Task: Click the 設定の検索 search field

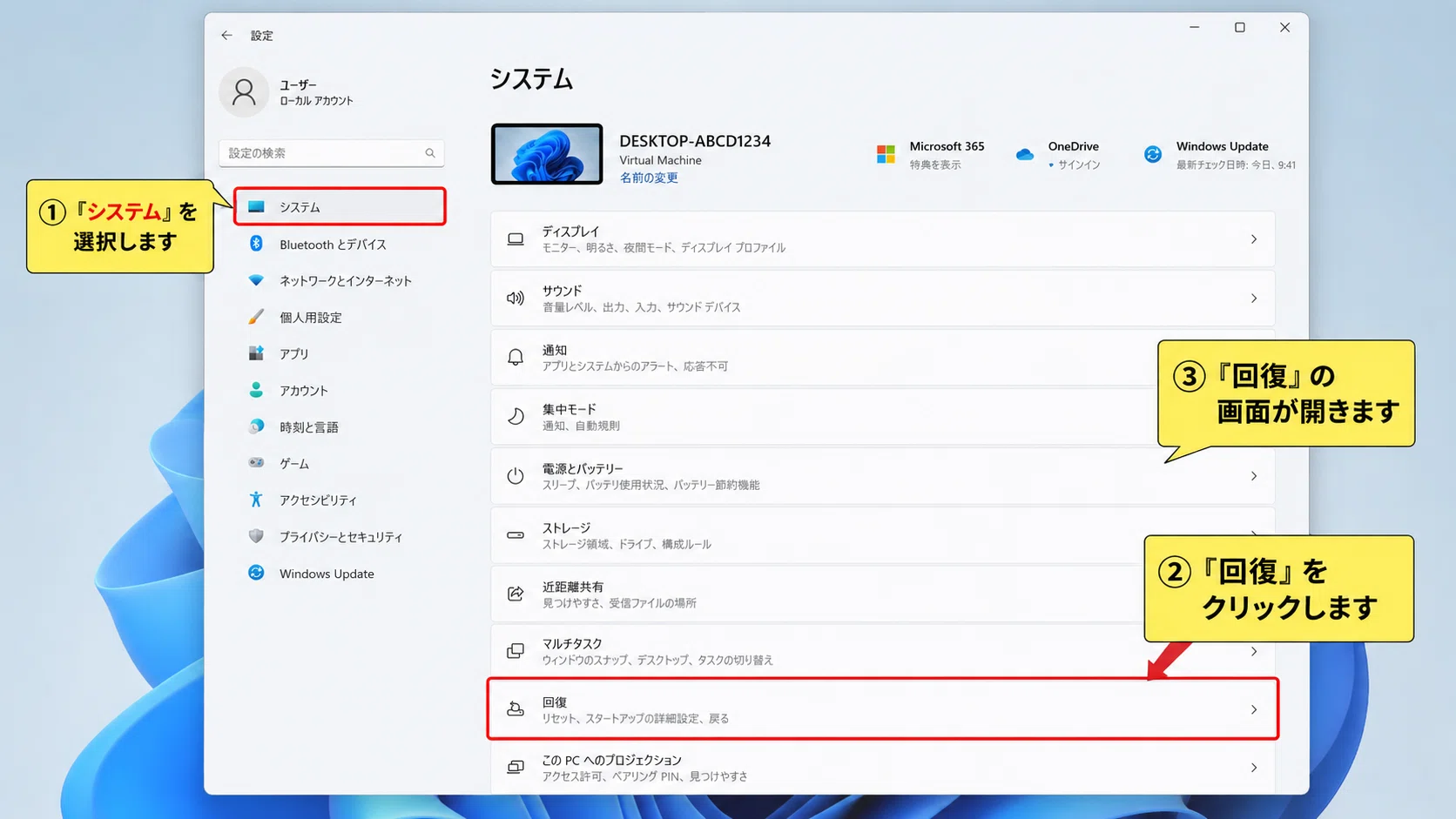Action: 331,153
